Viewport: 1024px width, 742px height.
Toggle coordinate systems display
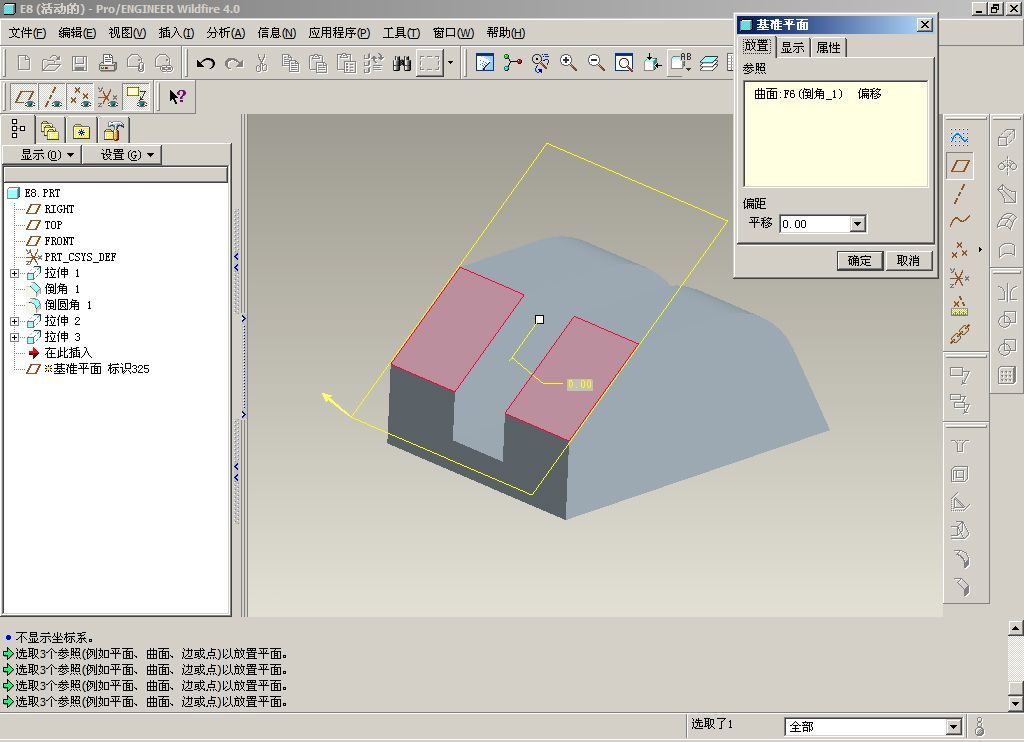point(108,97)
